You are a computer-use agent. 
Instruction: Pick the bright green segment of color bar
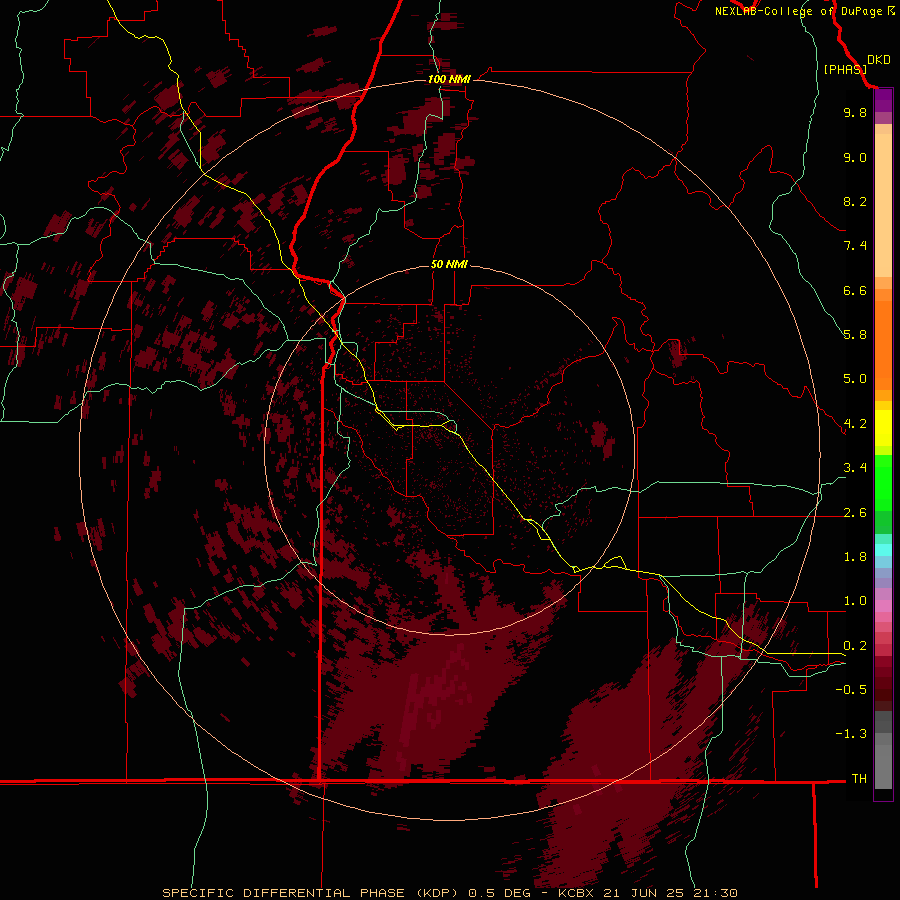(883, 482)
